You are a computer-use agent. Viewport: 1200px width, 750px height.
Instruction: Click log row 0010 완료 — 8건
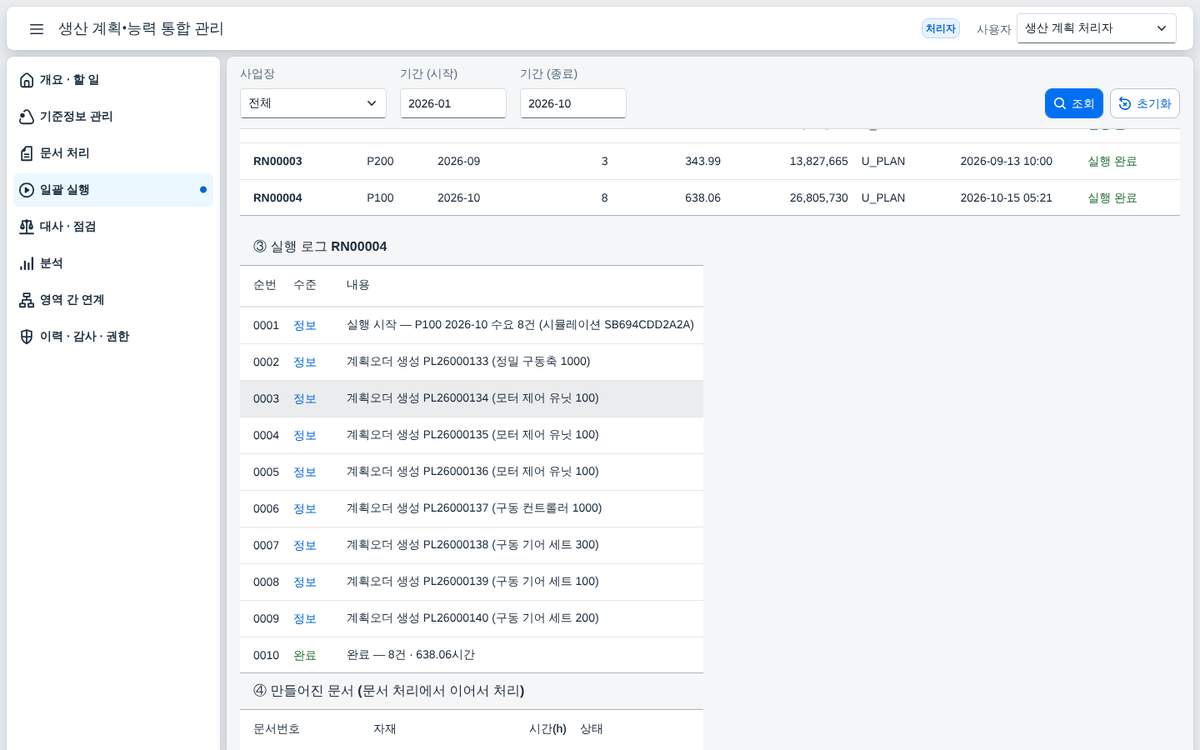coord(471,655)
